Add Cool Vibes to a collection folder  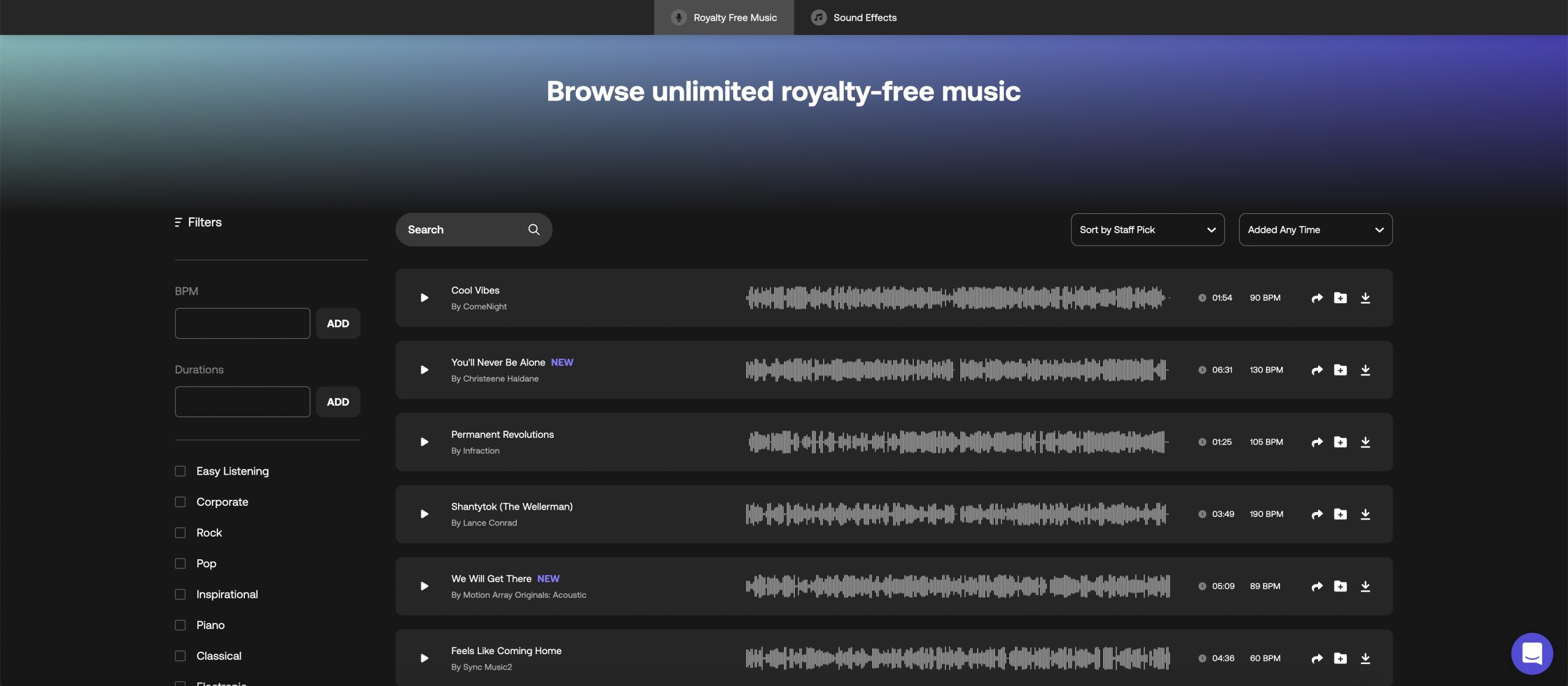[x=1340, y=298]
